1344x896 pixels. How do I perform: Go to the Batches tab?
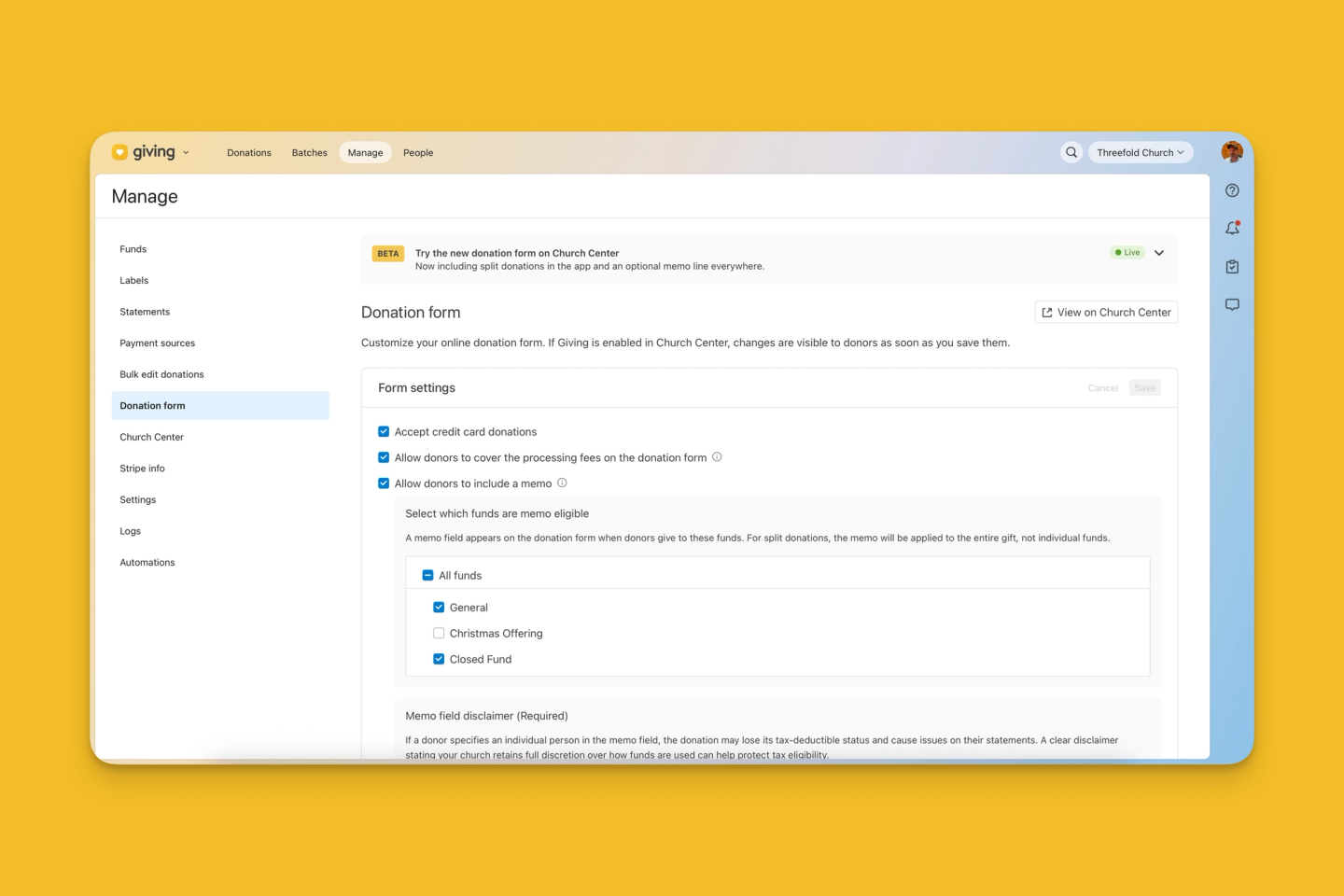pyautogui.click(x=310, y=153)
